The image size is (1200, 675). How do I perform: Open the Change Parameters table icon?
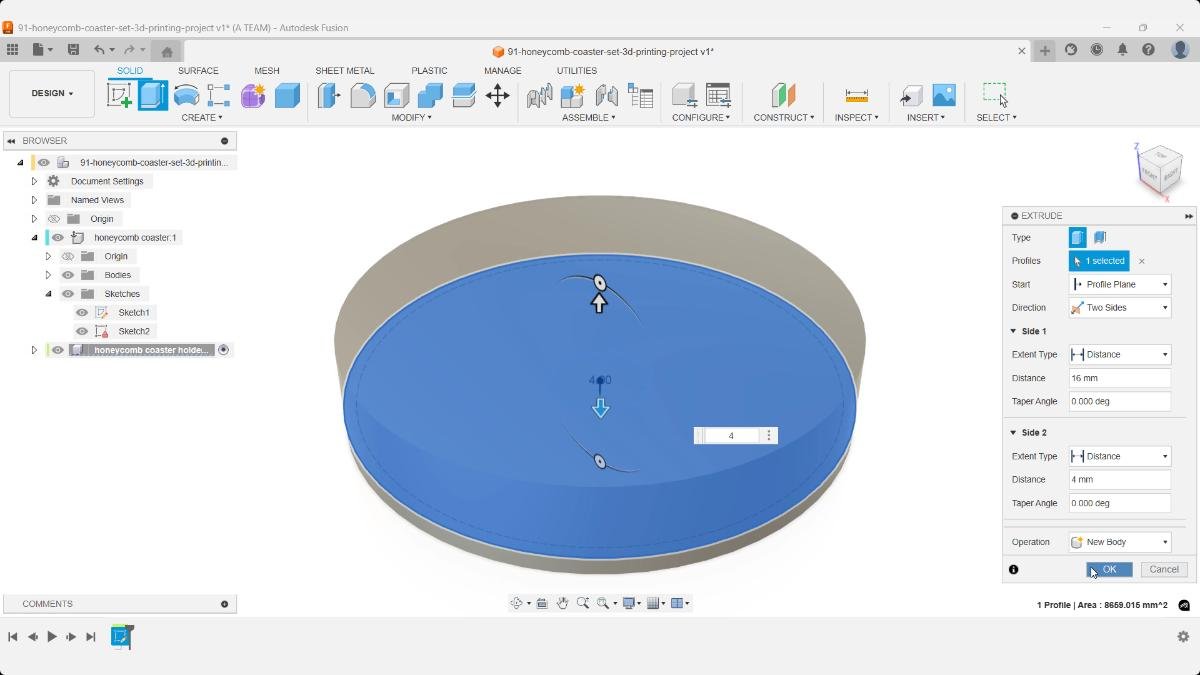tap(718, 95)
